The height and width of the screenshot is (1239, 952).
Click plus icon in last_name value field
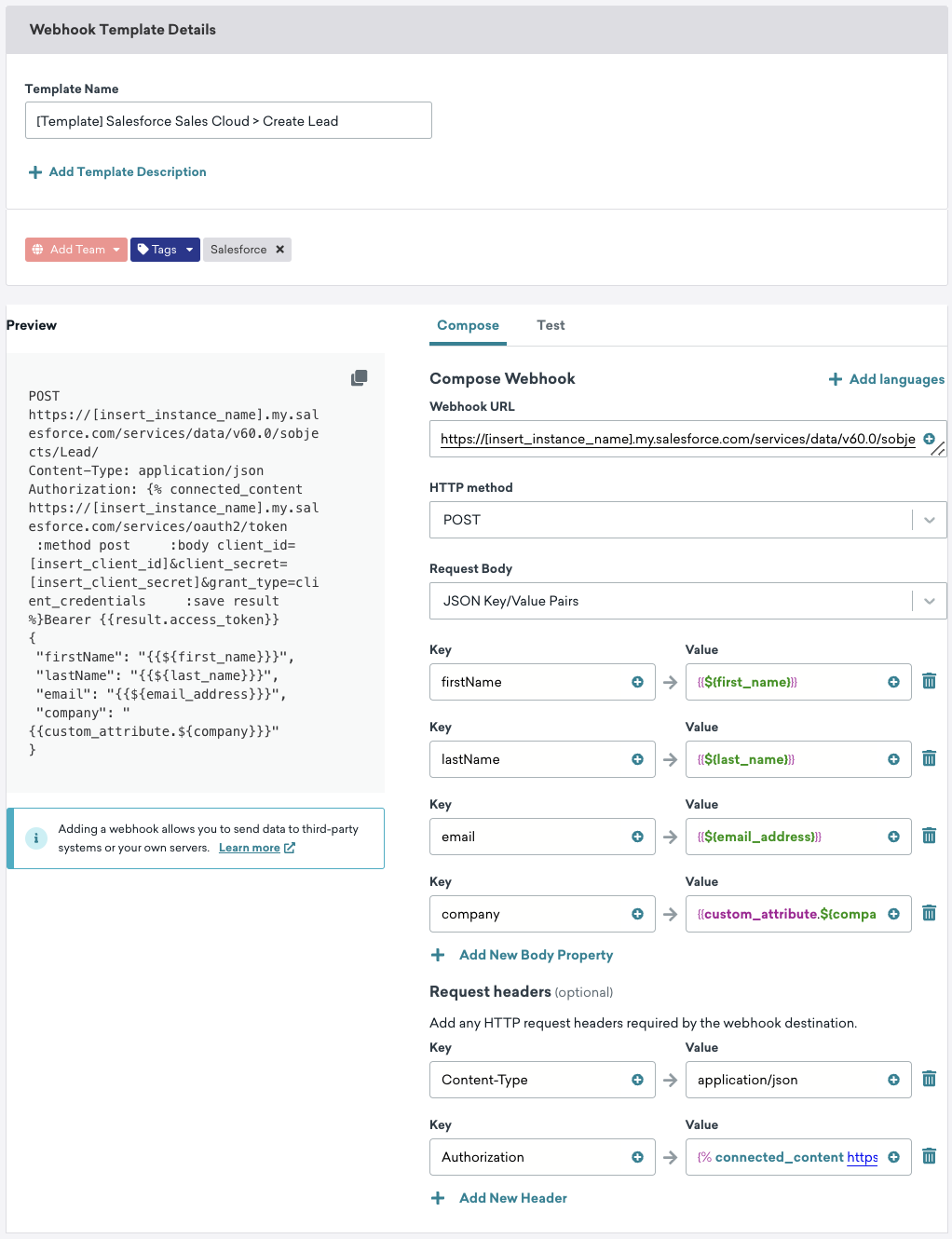[893, 759]
